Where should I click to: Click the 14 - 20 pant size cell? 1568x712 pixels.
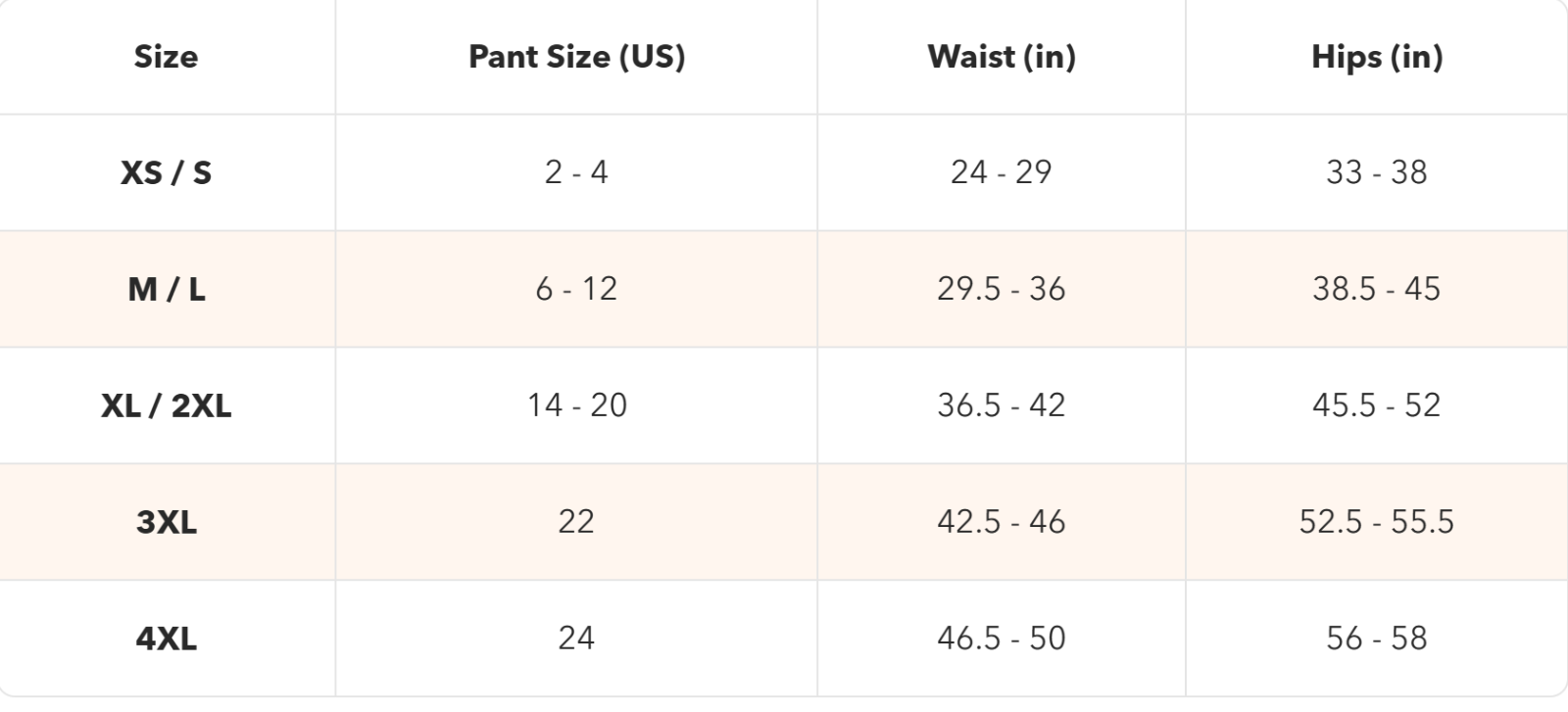click(577, 405)
